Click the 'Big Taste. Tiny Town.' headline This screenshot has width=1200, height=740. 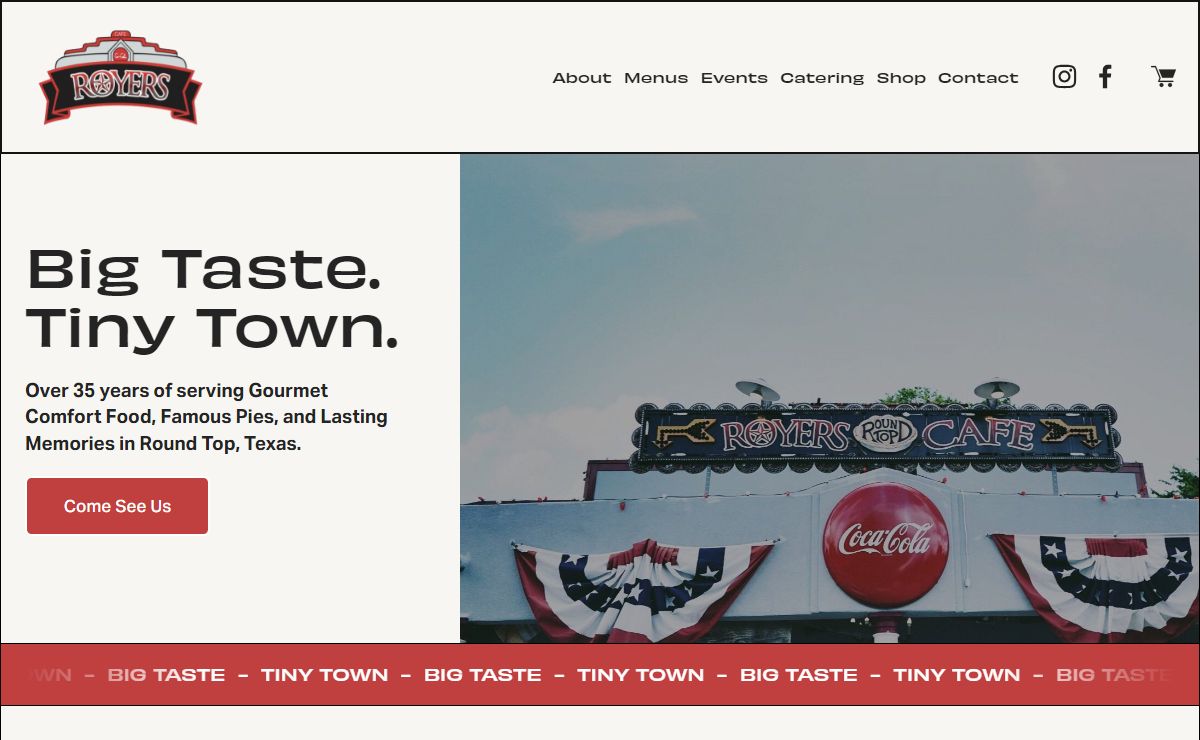tap(212, 297)
